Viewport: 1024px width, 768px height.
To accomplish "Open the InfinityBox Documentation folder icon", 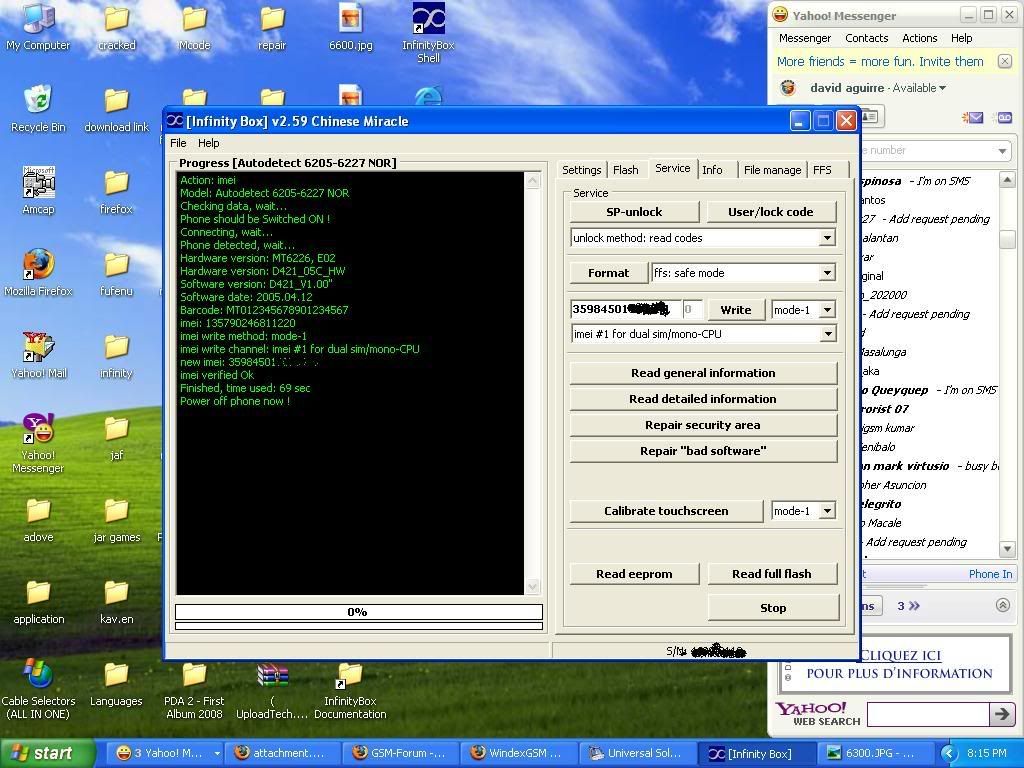I will point(349,675).
